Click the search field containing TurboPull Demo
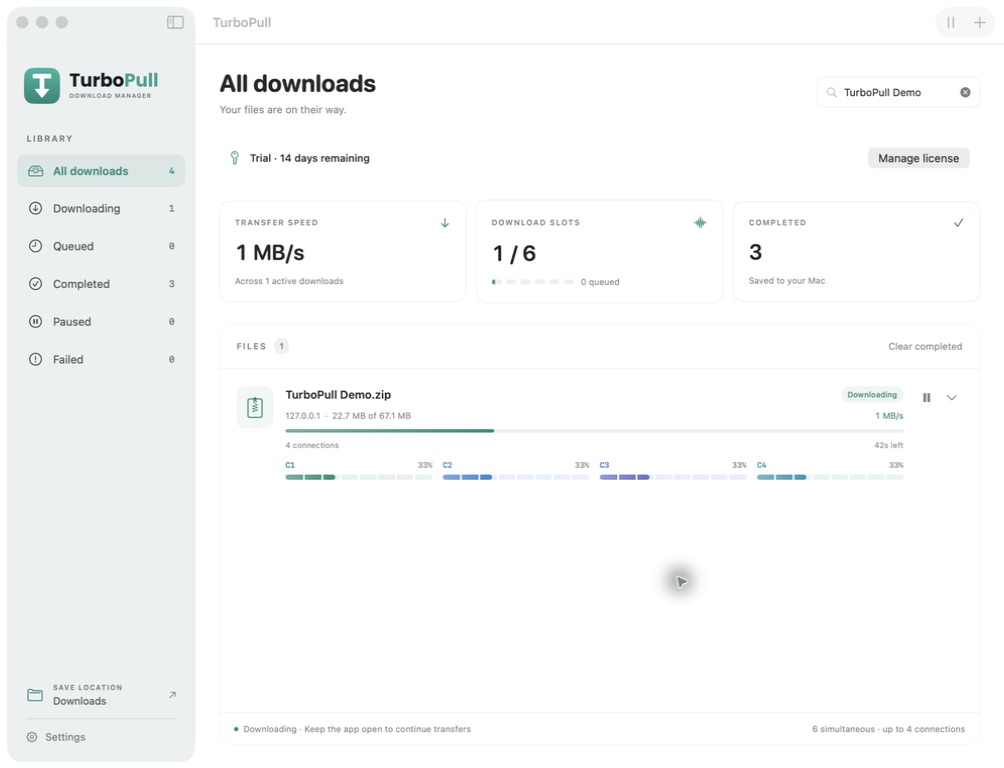 [x=898, y=92]
